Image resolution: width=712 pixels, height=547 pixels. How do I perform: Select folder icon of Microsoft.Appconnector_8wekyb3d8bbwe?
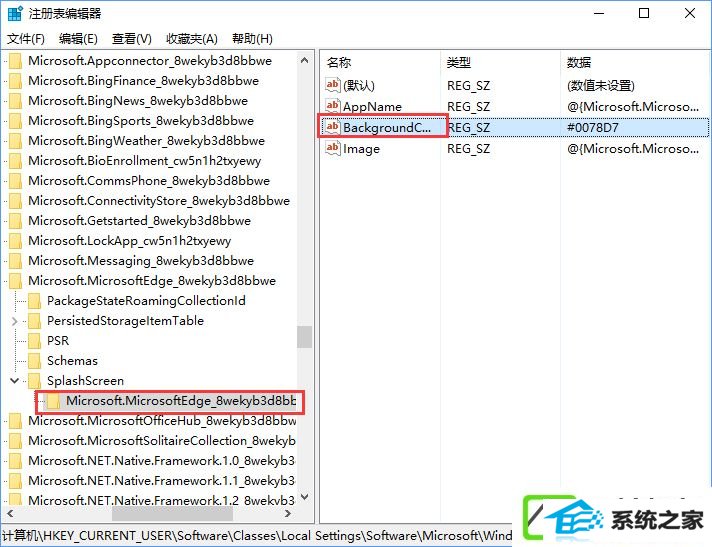tap(15, 61)
